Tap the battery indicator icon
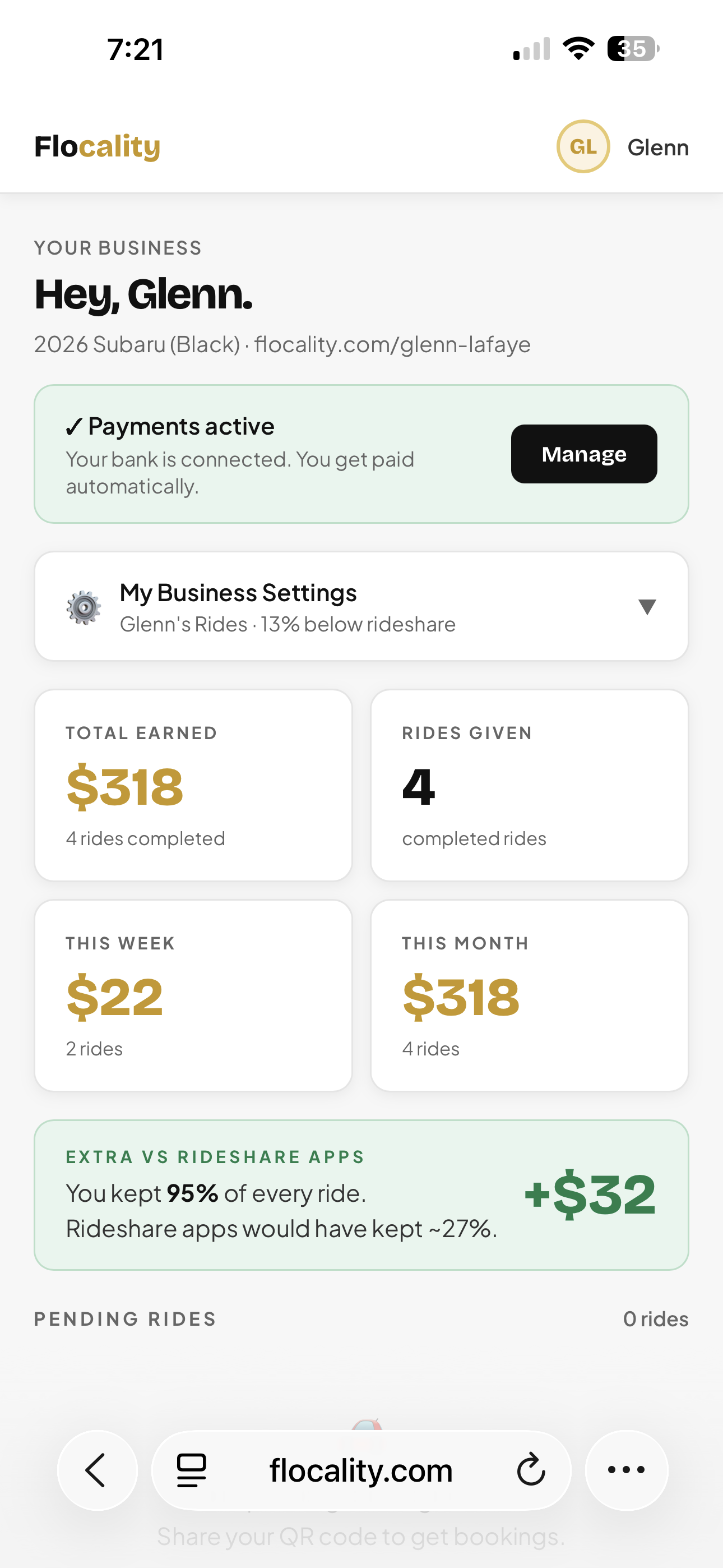Screen dimensions: 723x1568 [632, 49]
